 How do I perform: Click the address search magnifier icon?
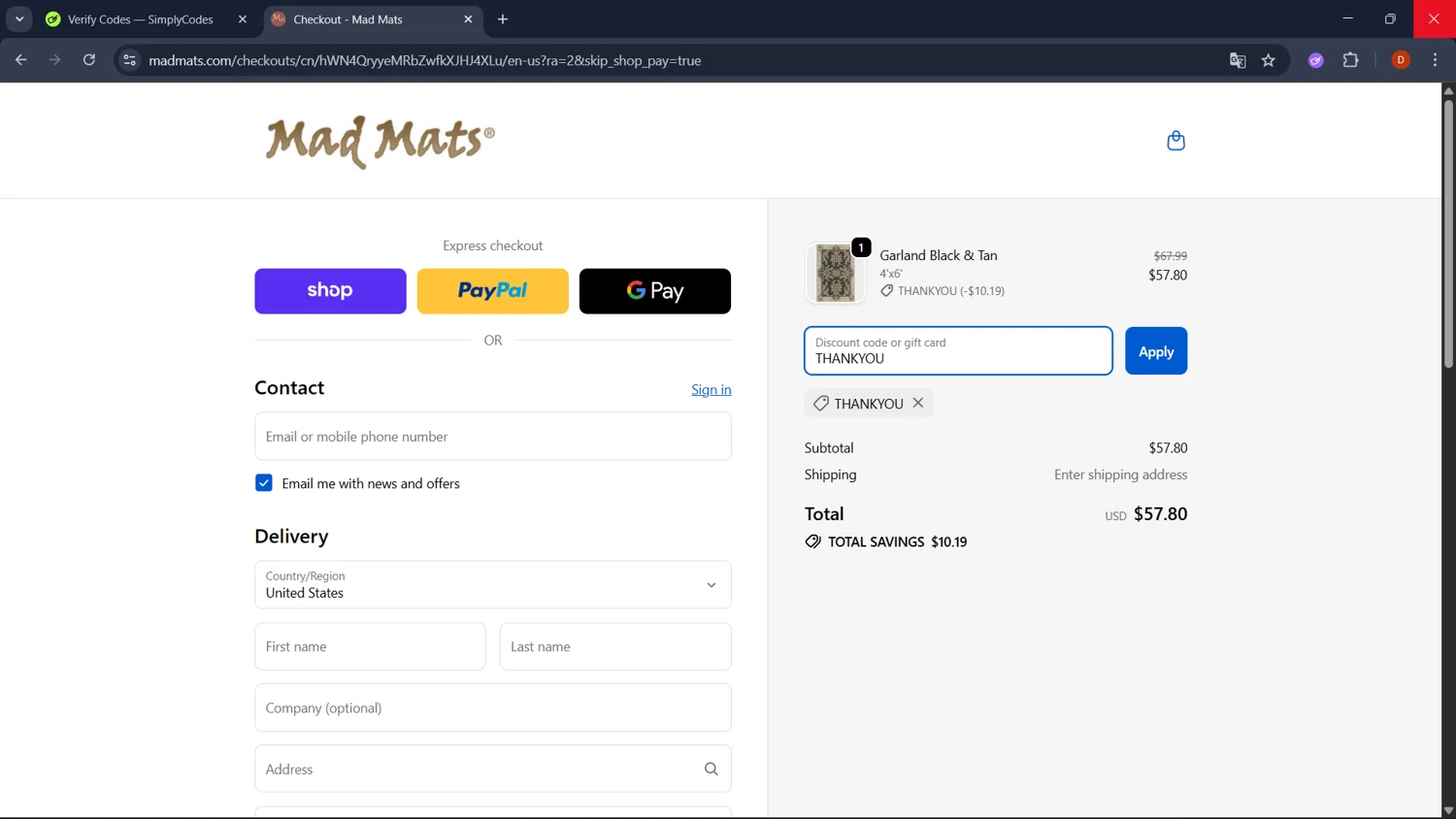coord(711,769)
